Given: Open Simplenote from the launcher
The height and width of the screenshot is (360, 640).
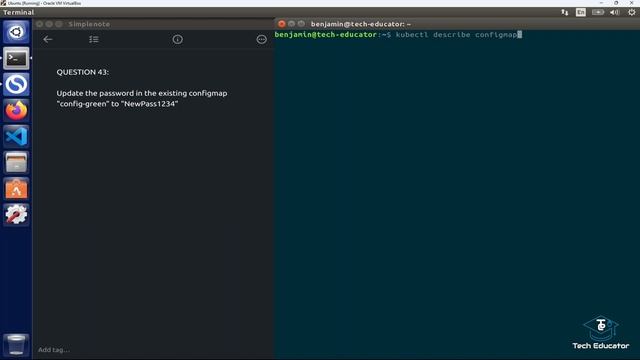Looking at the screenshot, I should pos(16,84).
